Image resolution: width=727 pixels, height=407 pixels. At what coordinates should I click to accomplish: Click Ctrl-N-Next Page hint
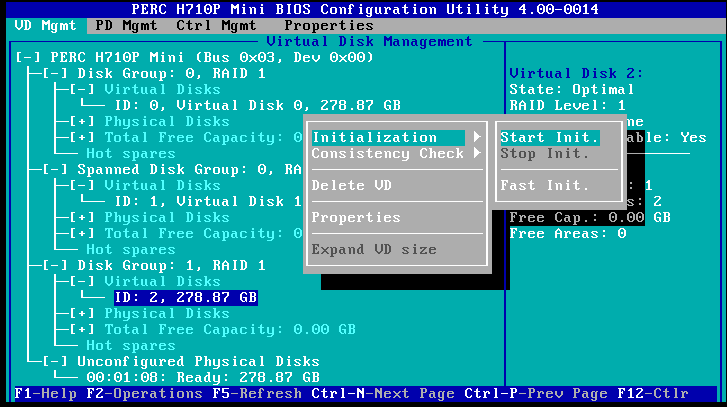coord(383,394)
